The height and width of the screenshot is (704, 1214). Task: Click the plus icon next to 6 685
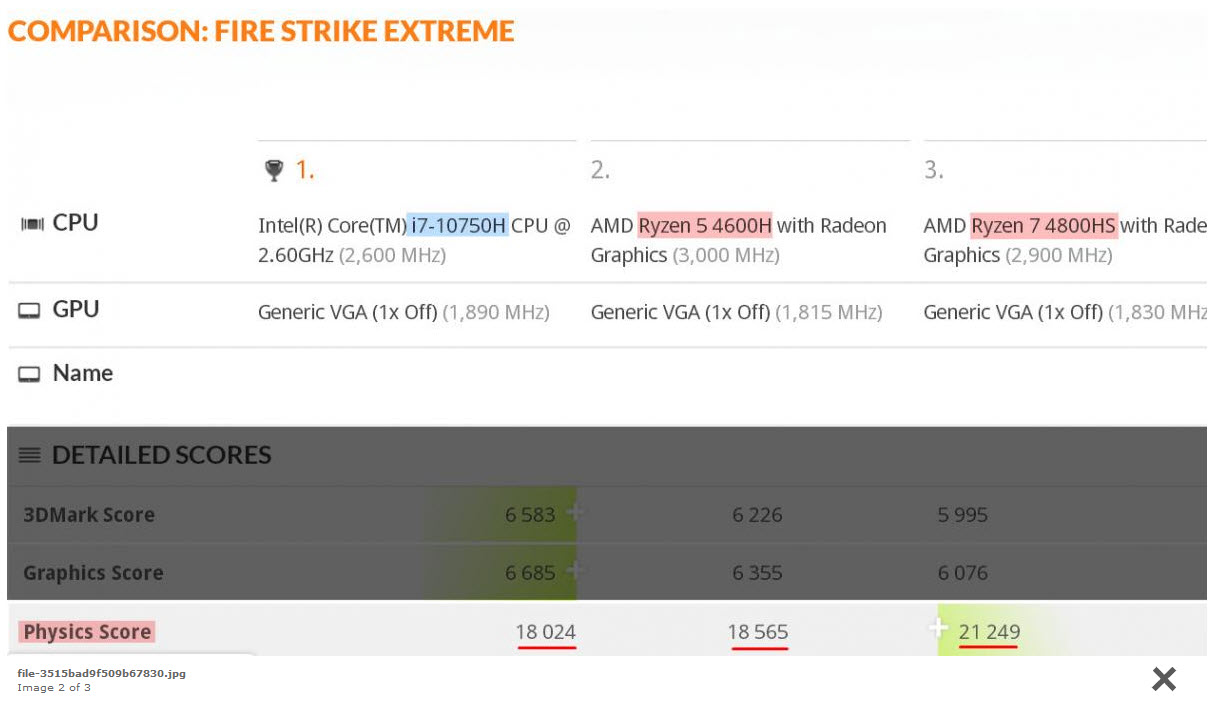point(574,569)
